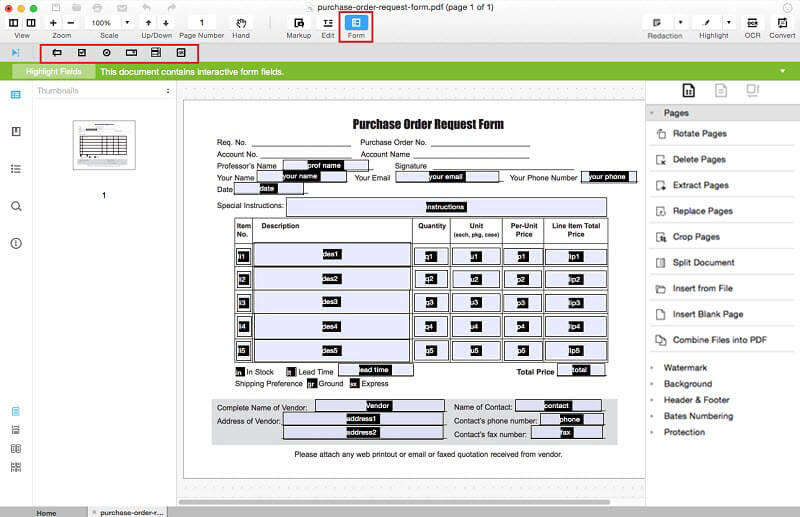This screenshot has width=800, height=517.
Task: Open the outline list sidebar icon
Action: point(16,169)
